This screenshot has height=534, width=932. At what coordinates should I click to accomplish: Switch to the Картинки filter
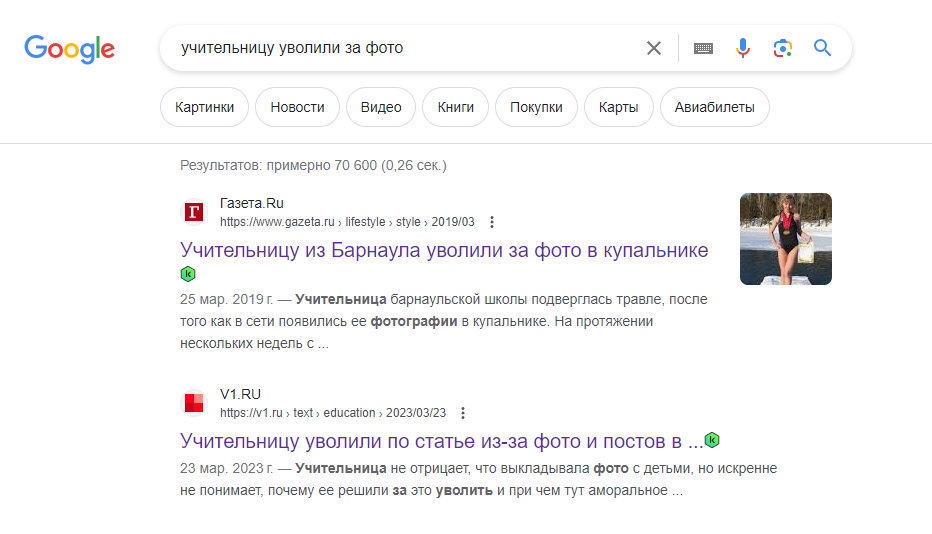point(204,107)
